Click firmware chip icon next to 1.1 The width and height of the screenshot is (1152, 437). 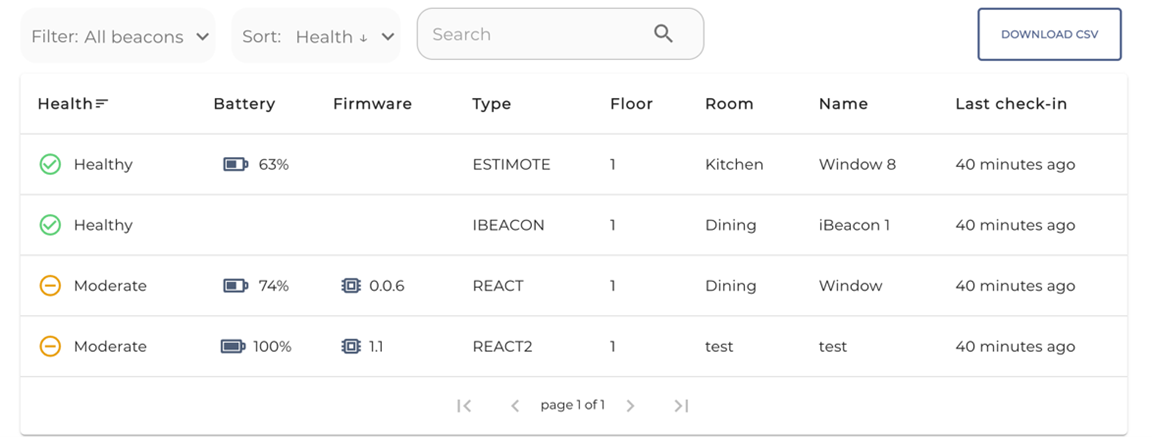coord(351,346)
